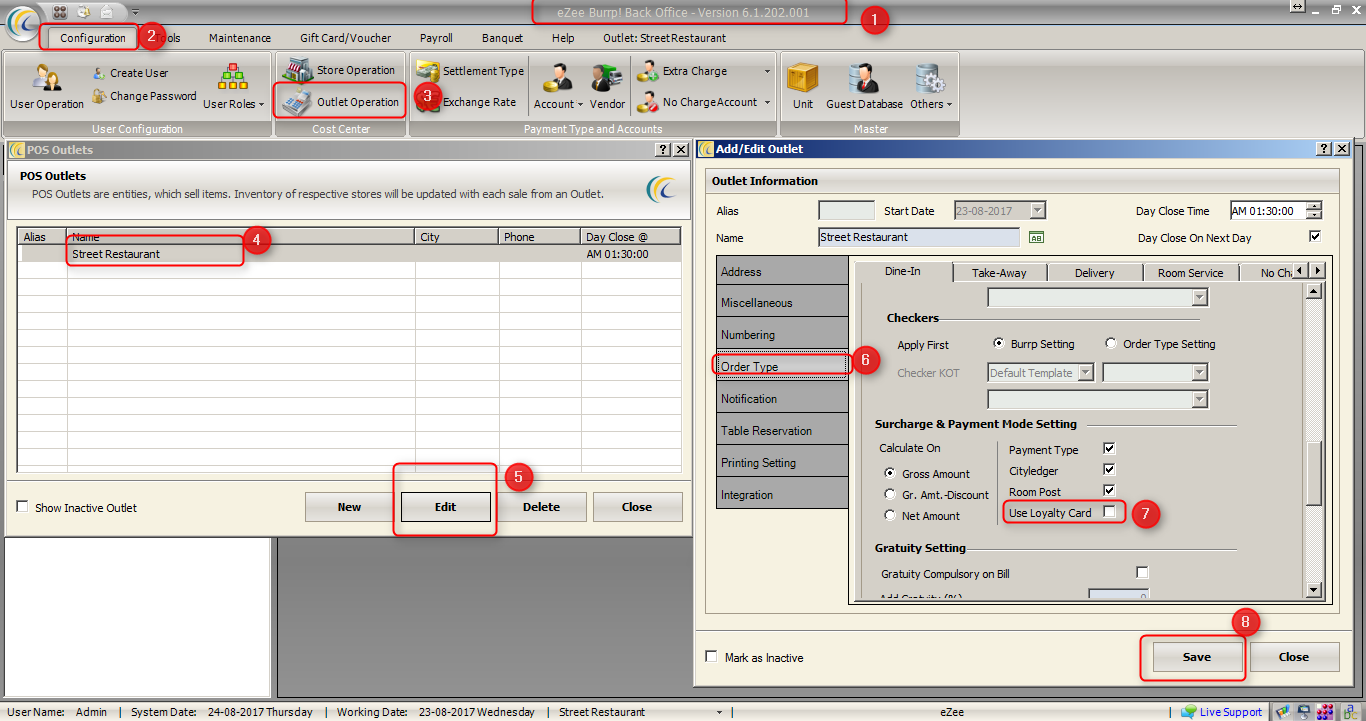Select Order Type Setting radio button

pos(1111,343)
